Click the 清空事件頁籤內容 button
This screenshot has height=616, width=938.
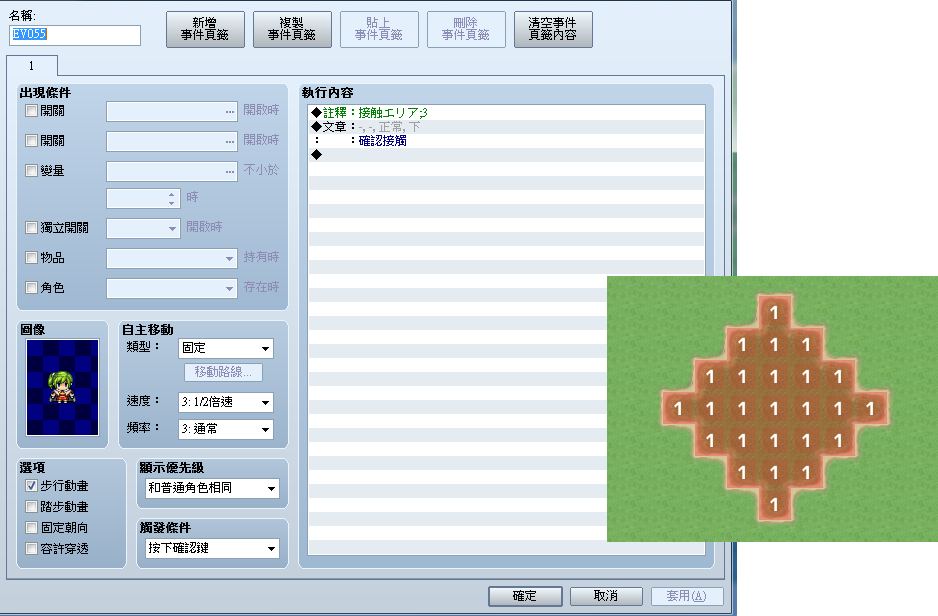(553, 29)
